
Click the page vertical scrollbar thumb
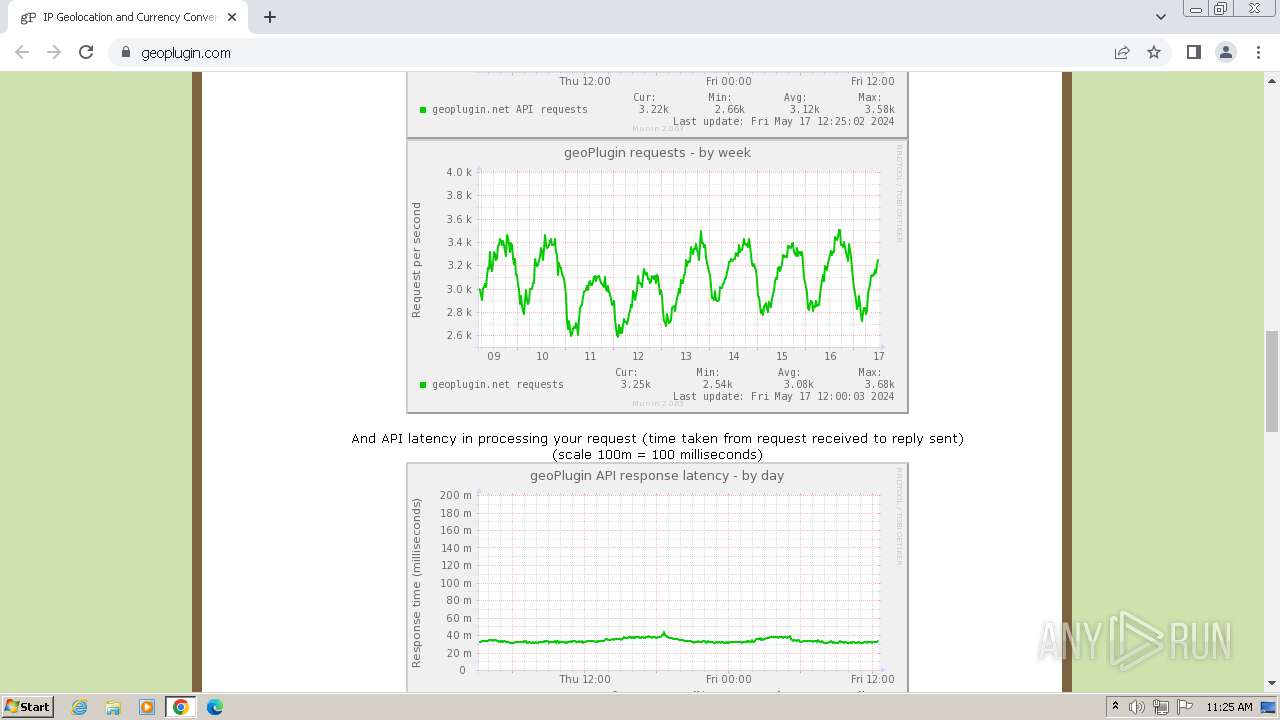pyautogui.click(x=1272, y=381)
